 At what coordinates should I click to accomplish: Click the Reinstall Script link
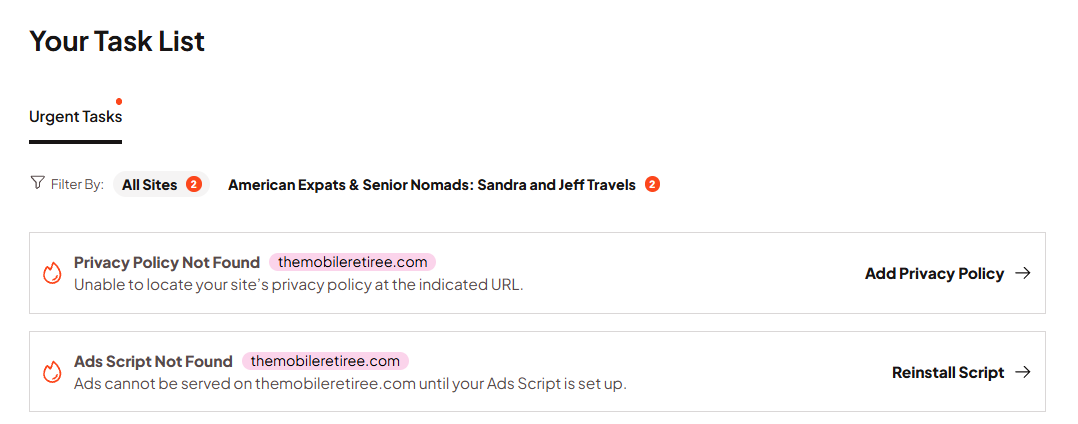click(x=948, y=372)
